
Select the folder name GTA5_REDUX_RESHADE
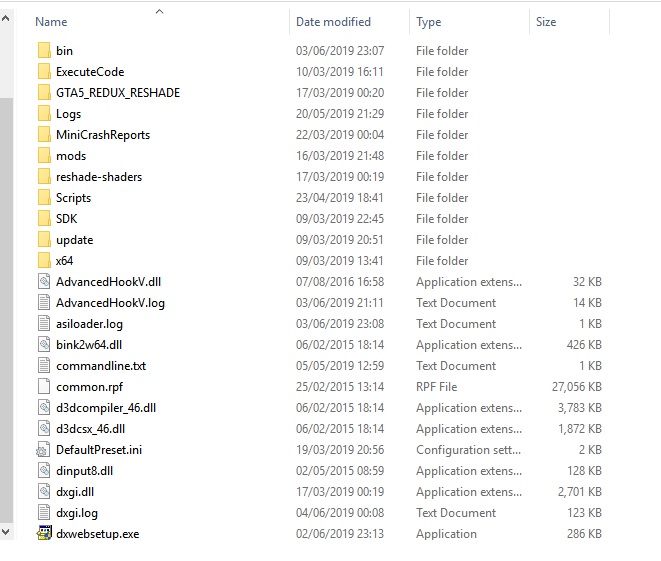point(118,93)
